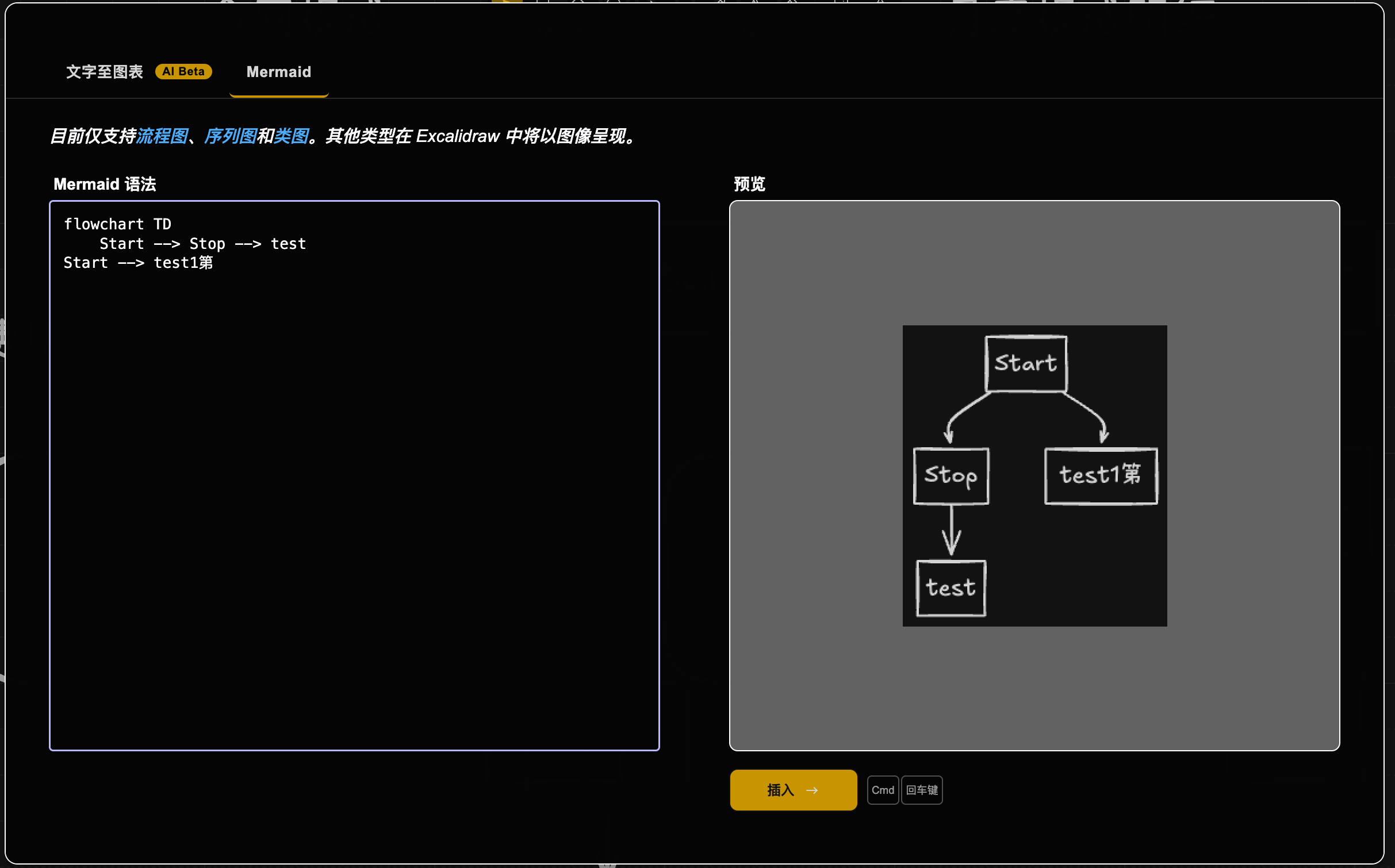Click the test1第 node in the preview
The image size is (1395, 868).
coord(1101,476)
